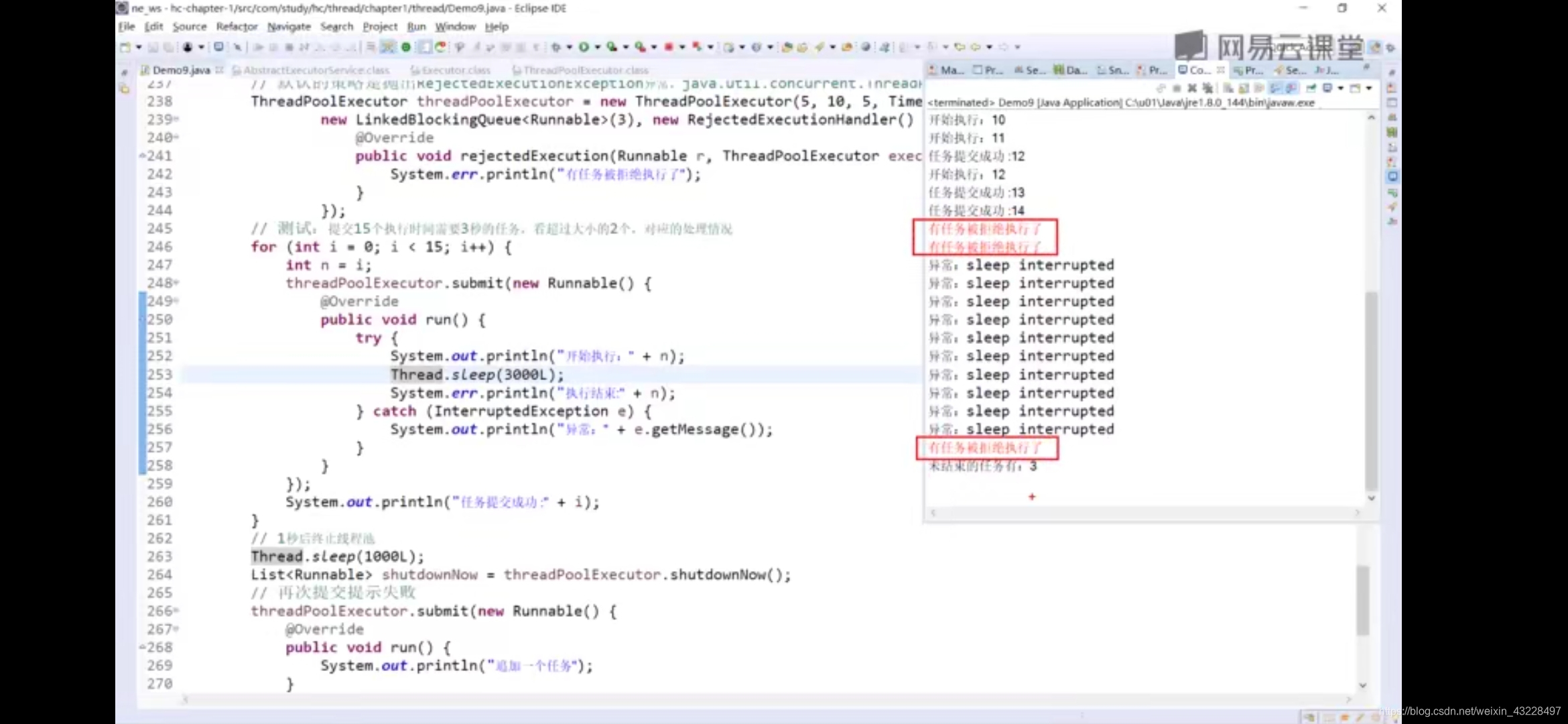Open the Debug launch dropdown arrow
1568x724 pixels.
click(569, 47)
